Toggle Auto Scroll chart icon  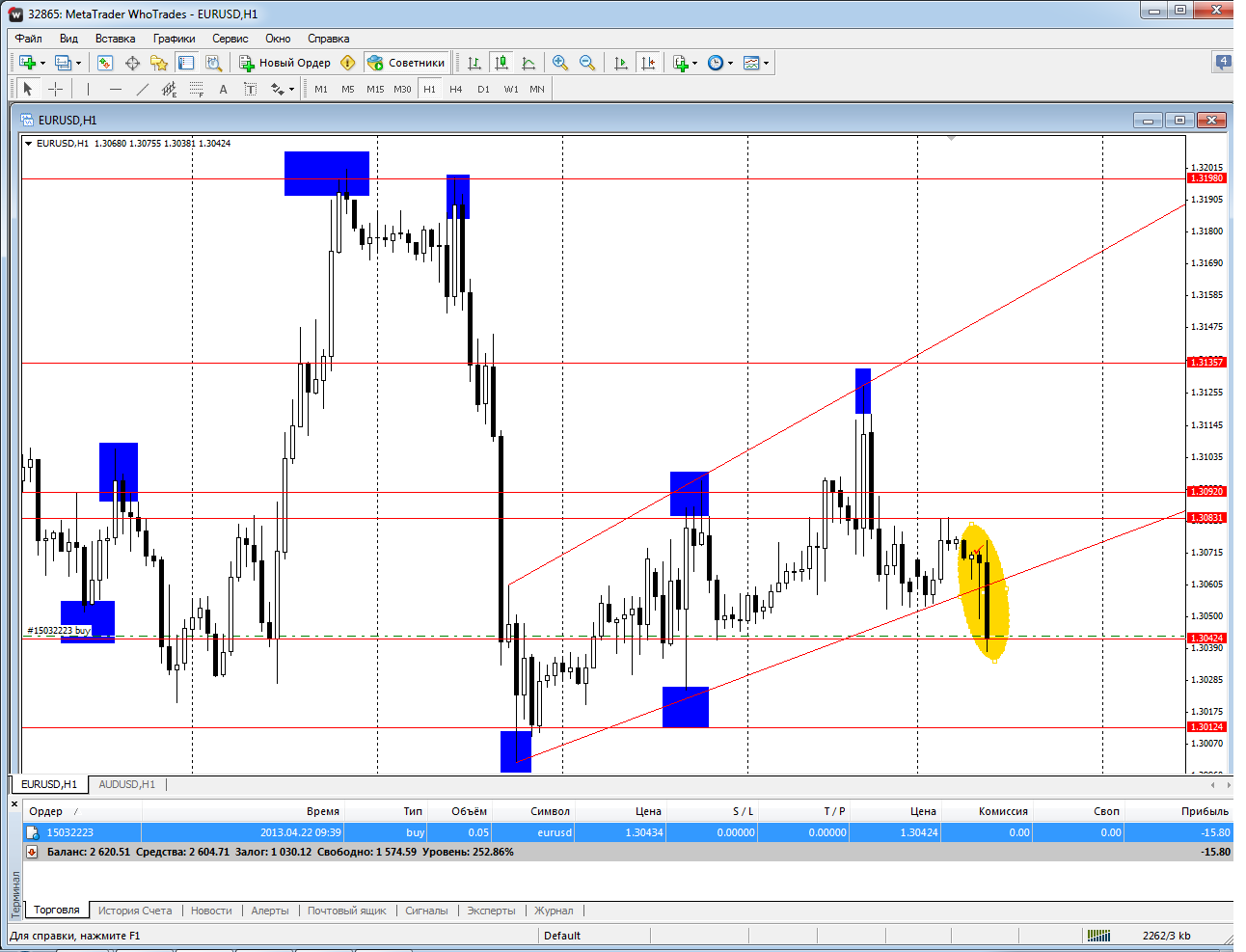[x=621, y=63]
